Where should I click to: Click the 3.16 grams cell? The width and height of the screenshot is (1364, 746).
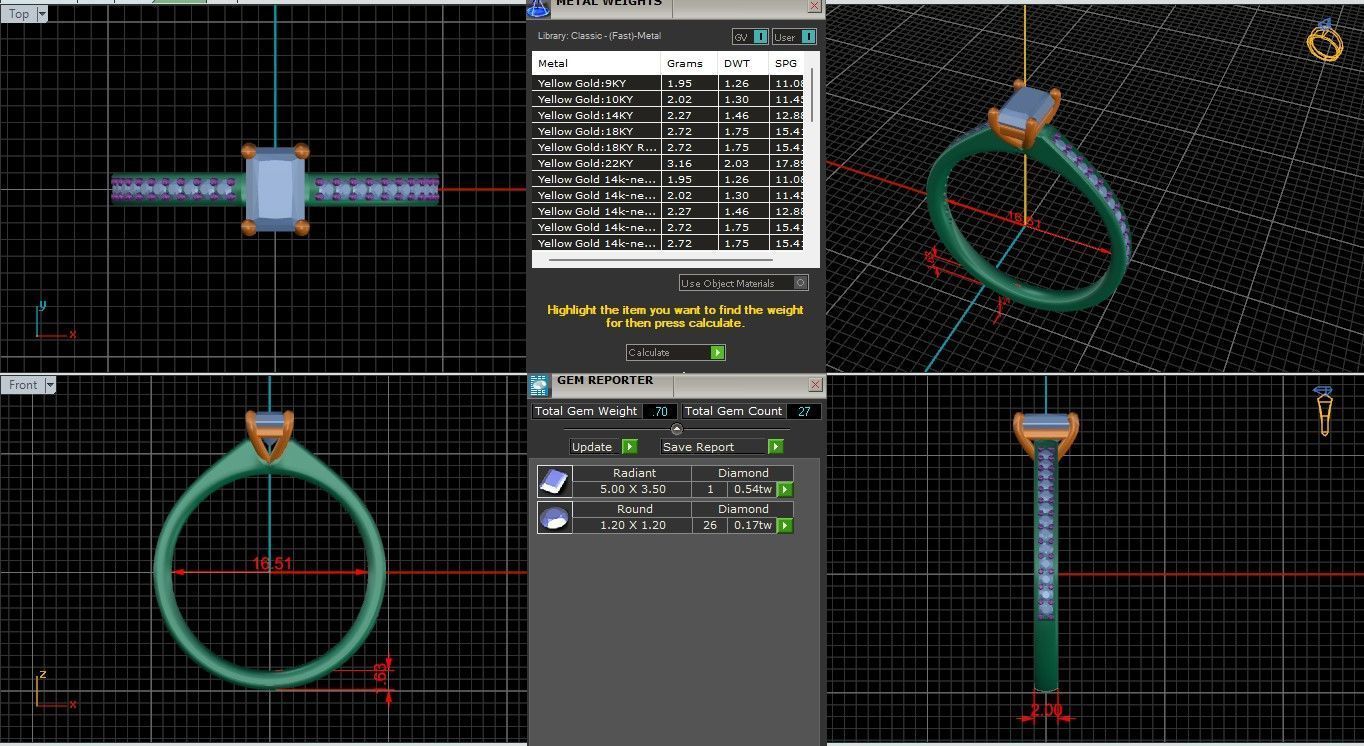689,163
